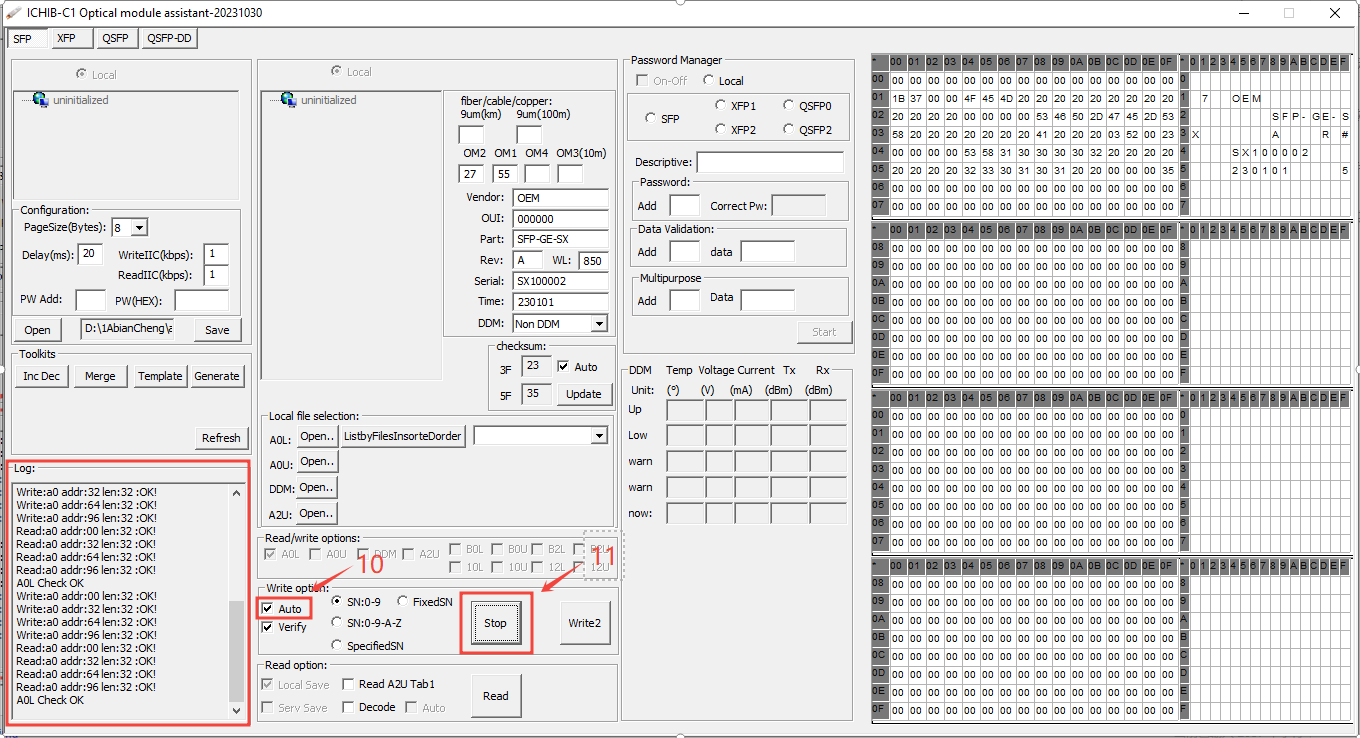Open the PageSize(Bytes) dropdown
Screen dimensions: 1360x738
[x=139, y=228]
